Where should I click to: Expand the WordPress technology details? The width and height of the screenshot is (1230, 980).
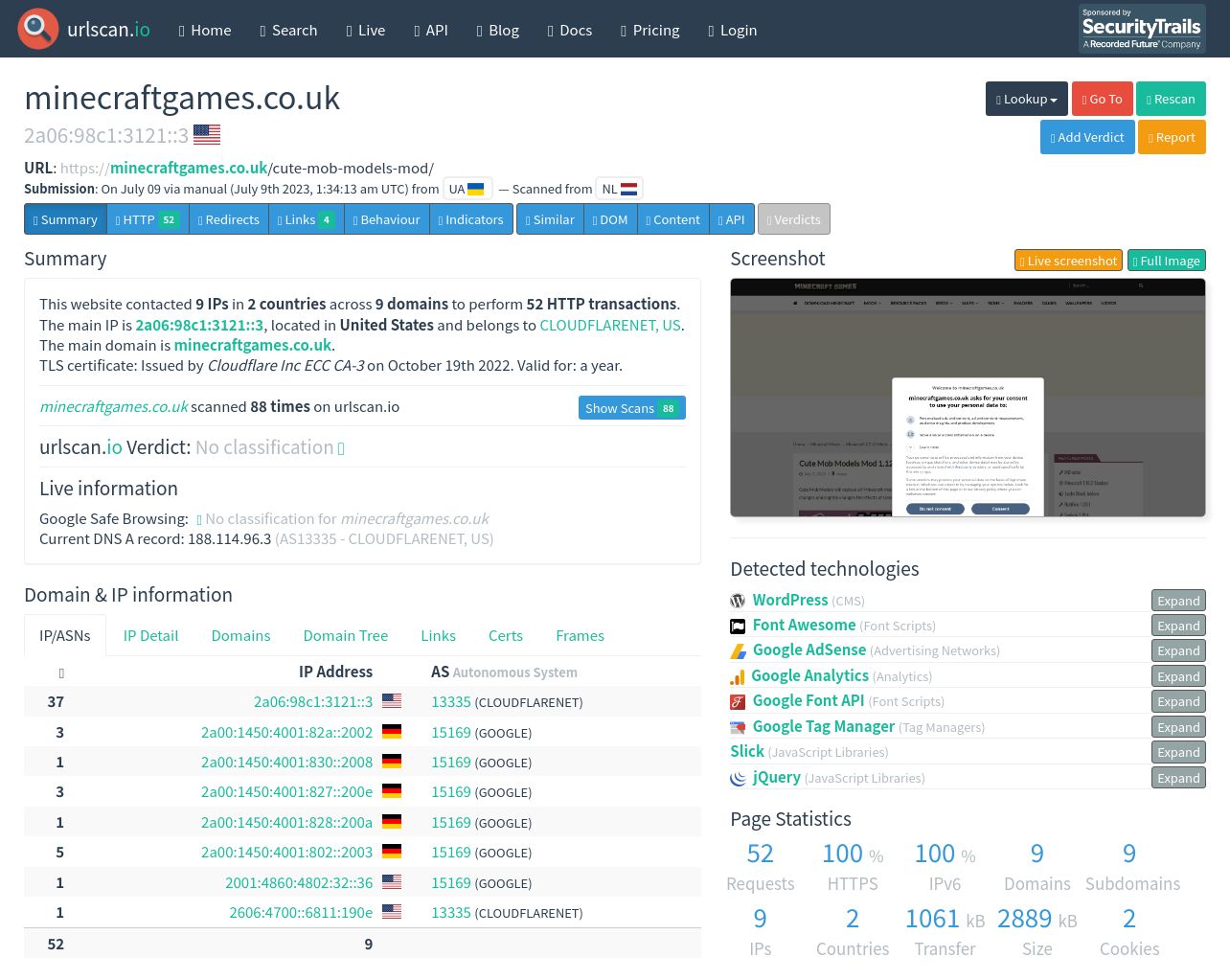click(1178, 601)
